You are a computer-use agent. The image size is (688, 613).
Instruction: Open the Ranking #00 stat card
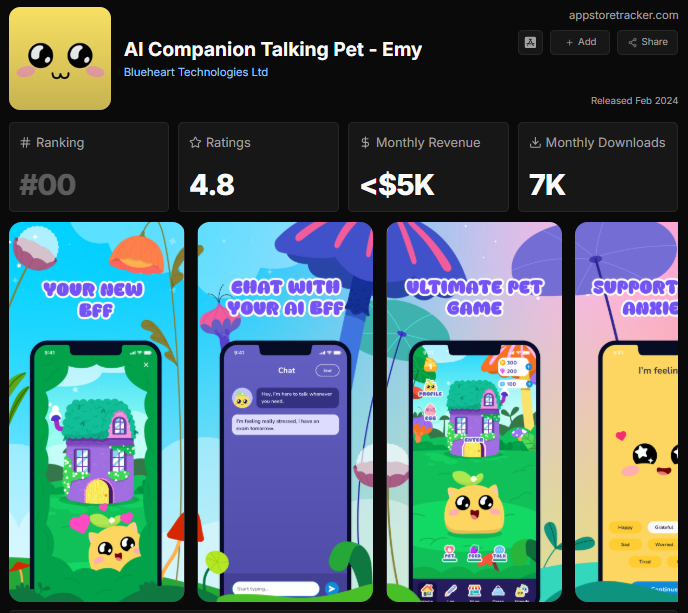(x=89, y=167)
